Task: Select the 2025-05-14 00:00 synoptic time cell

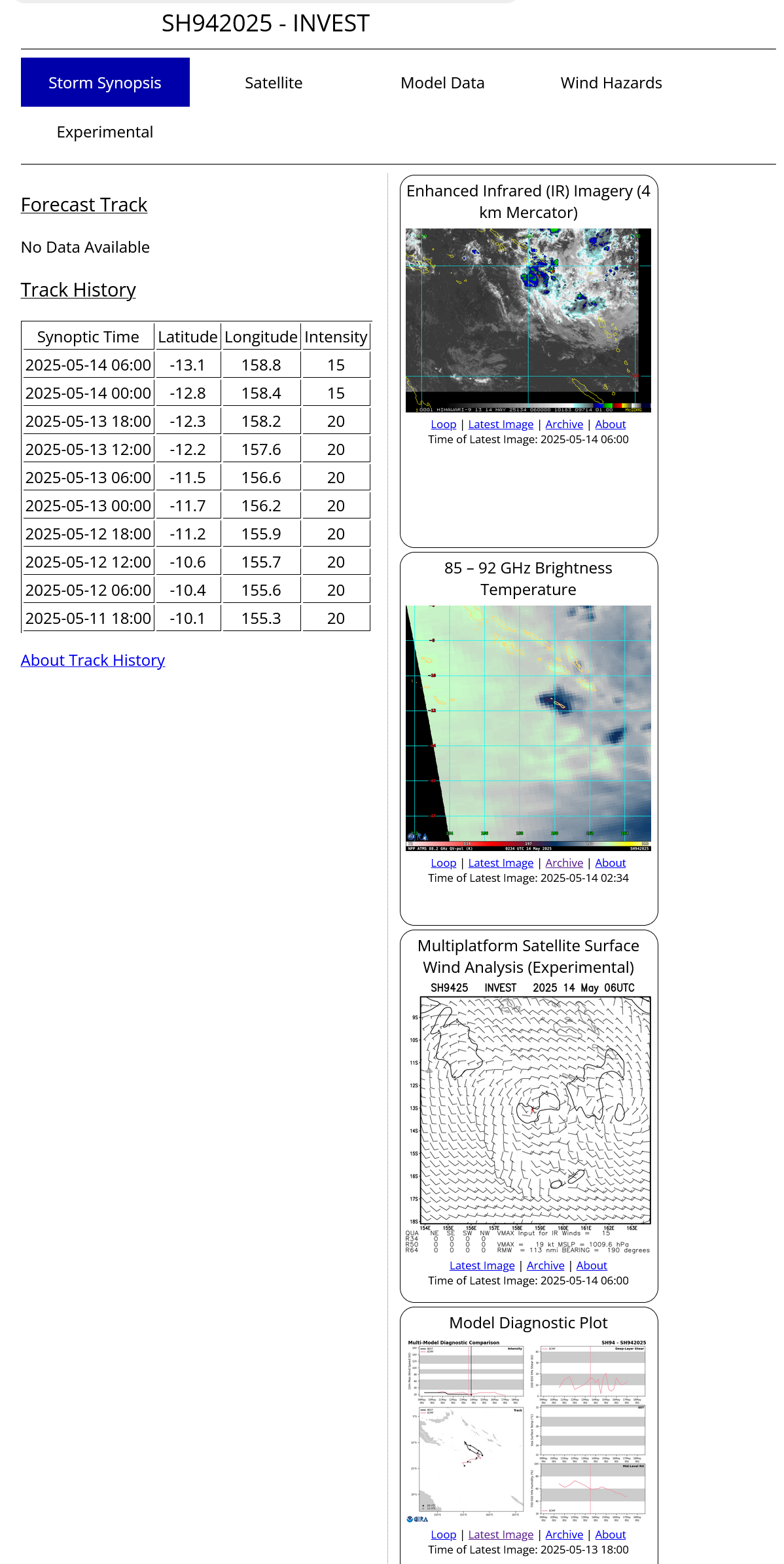Action: pos(88,393)
